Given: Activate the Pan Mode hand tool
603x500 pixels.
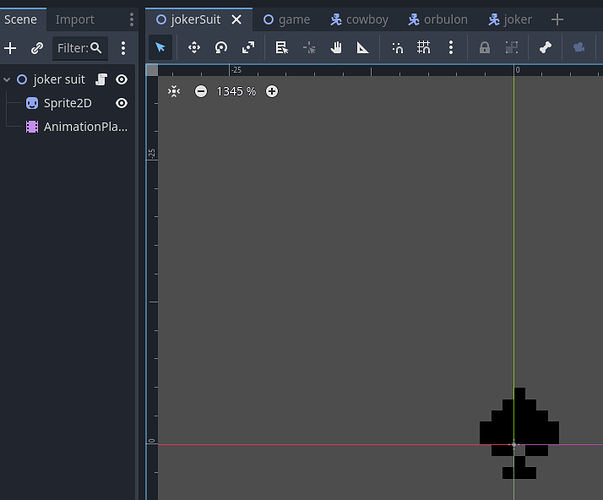Looking at the screenshot, I should [336, 48].
